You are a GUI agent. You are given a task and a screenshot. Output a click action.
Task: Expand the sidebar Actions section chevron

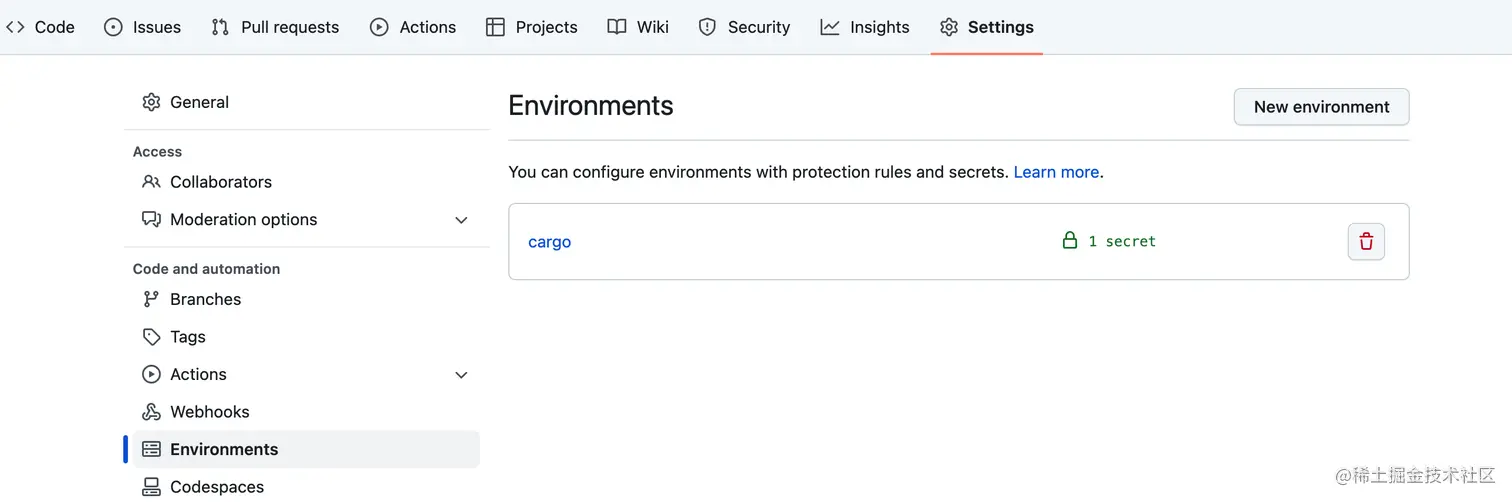(x=461, y=375)
